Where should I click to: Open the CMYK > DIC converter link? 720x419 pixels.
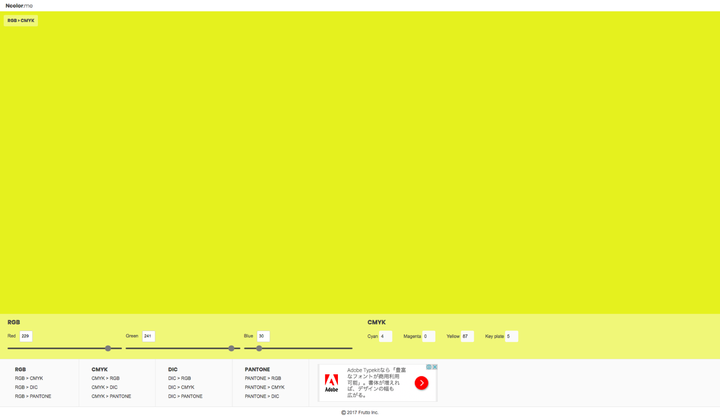[105, 387]
